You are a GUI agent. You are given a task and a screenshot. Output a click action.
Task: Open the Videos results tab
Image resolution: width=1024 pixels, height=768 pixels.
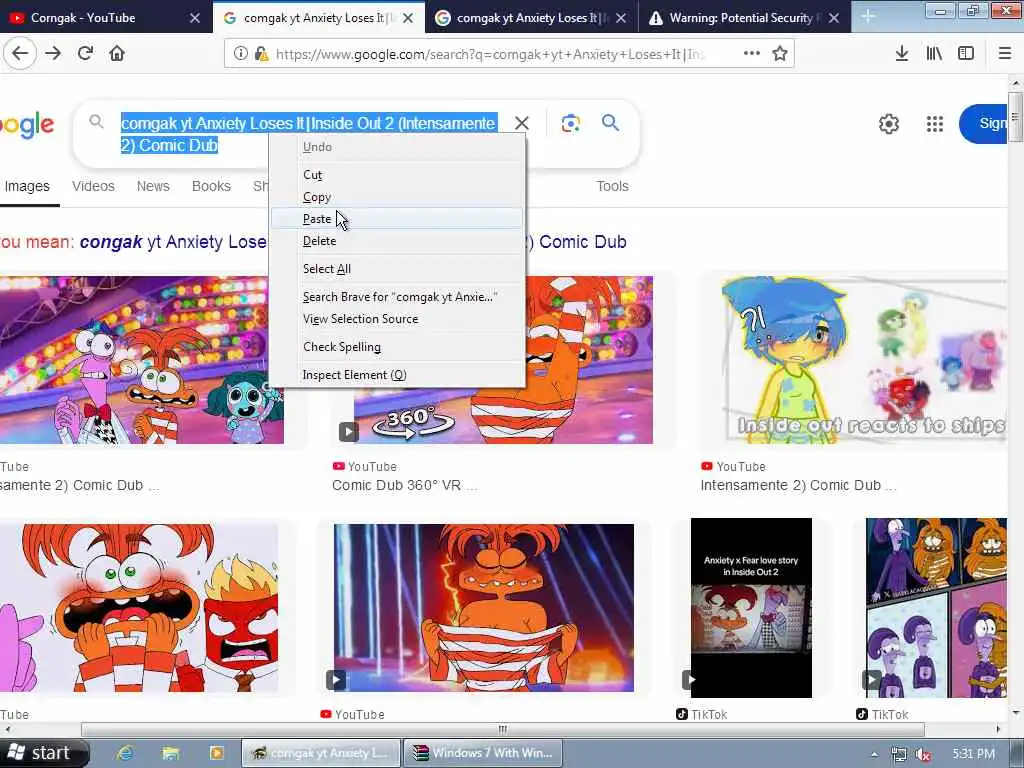click(x=93, y=186)
